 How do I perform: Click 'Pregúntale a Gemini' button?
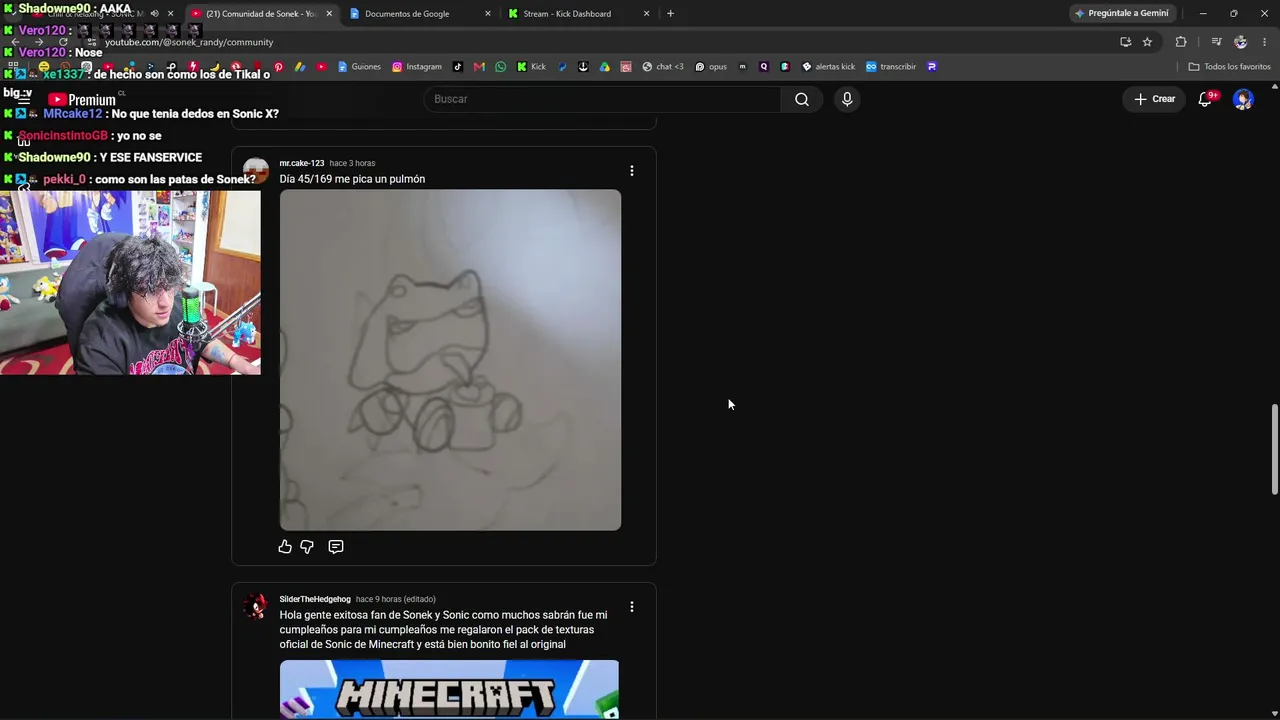[1121, 13]
